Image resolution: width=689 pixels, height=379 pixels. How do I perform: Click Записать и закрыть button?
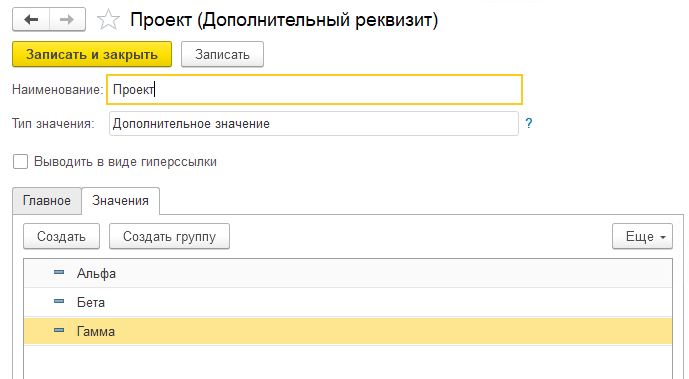pos(92,54)
